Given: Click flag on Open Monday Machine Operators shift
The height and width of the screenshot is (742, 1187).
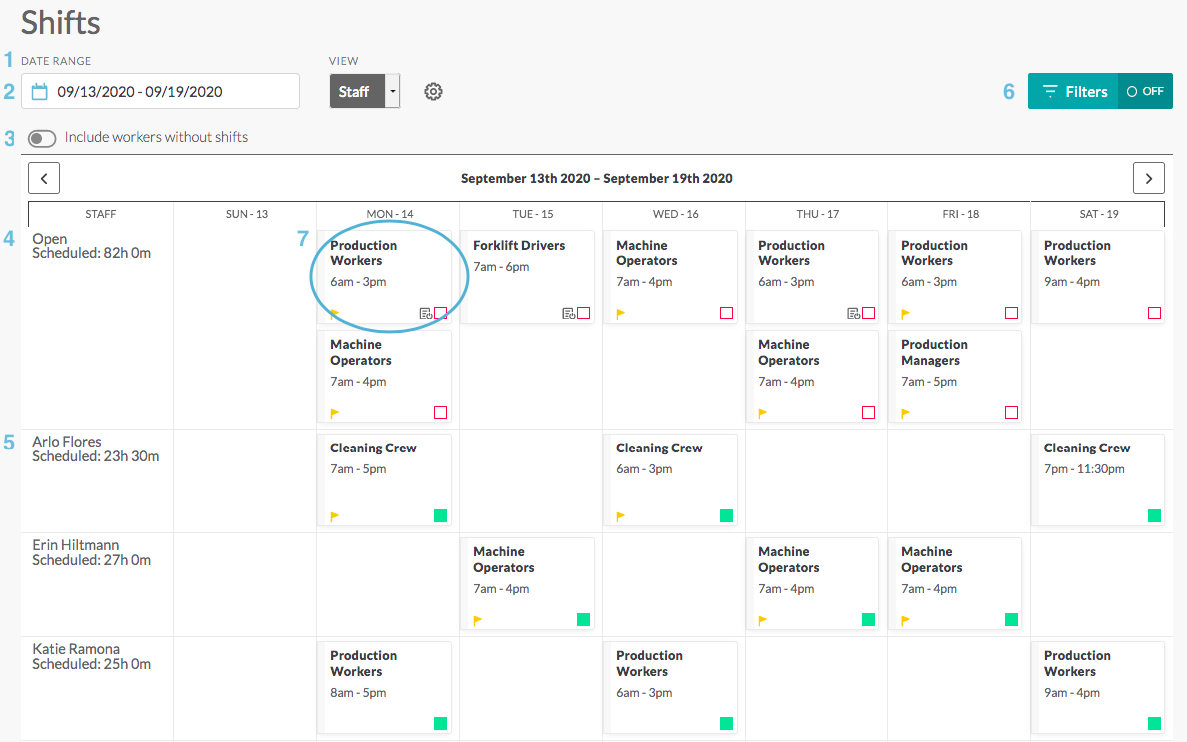Looking at the screenshot, I should click(335, 413).
